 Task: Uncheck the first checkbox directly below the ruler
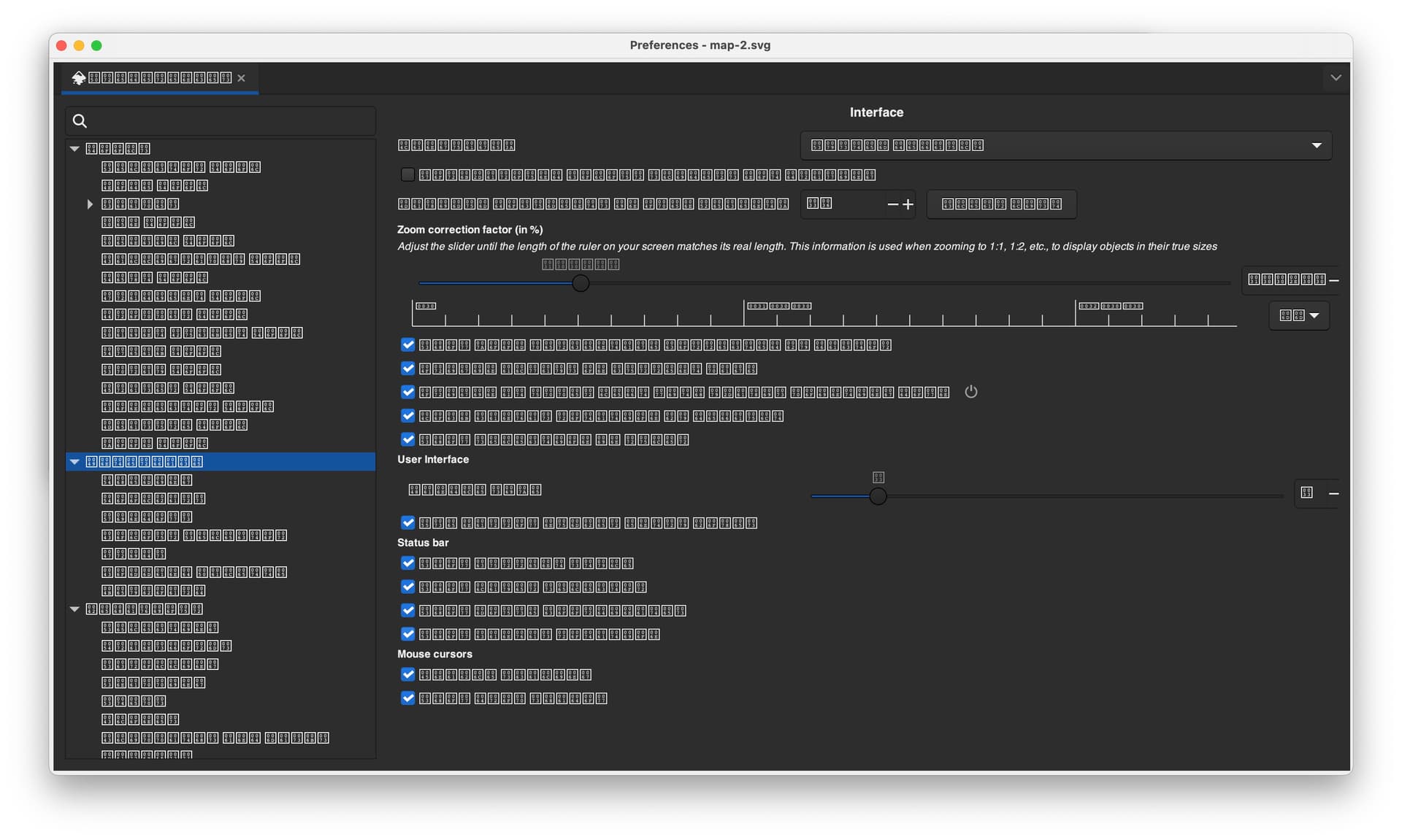(x=407, y=344)
